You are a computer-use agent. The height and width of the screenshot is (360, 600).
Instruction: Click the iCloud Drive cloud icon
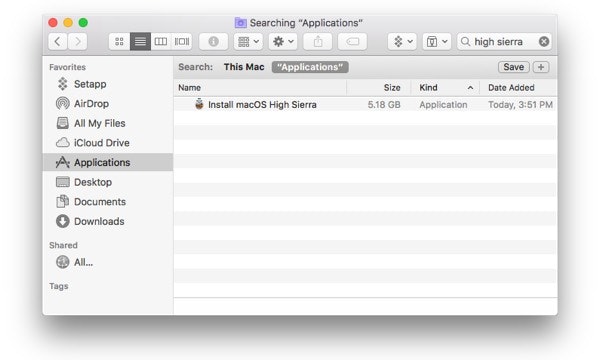point(63,143)
